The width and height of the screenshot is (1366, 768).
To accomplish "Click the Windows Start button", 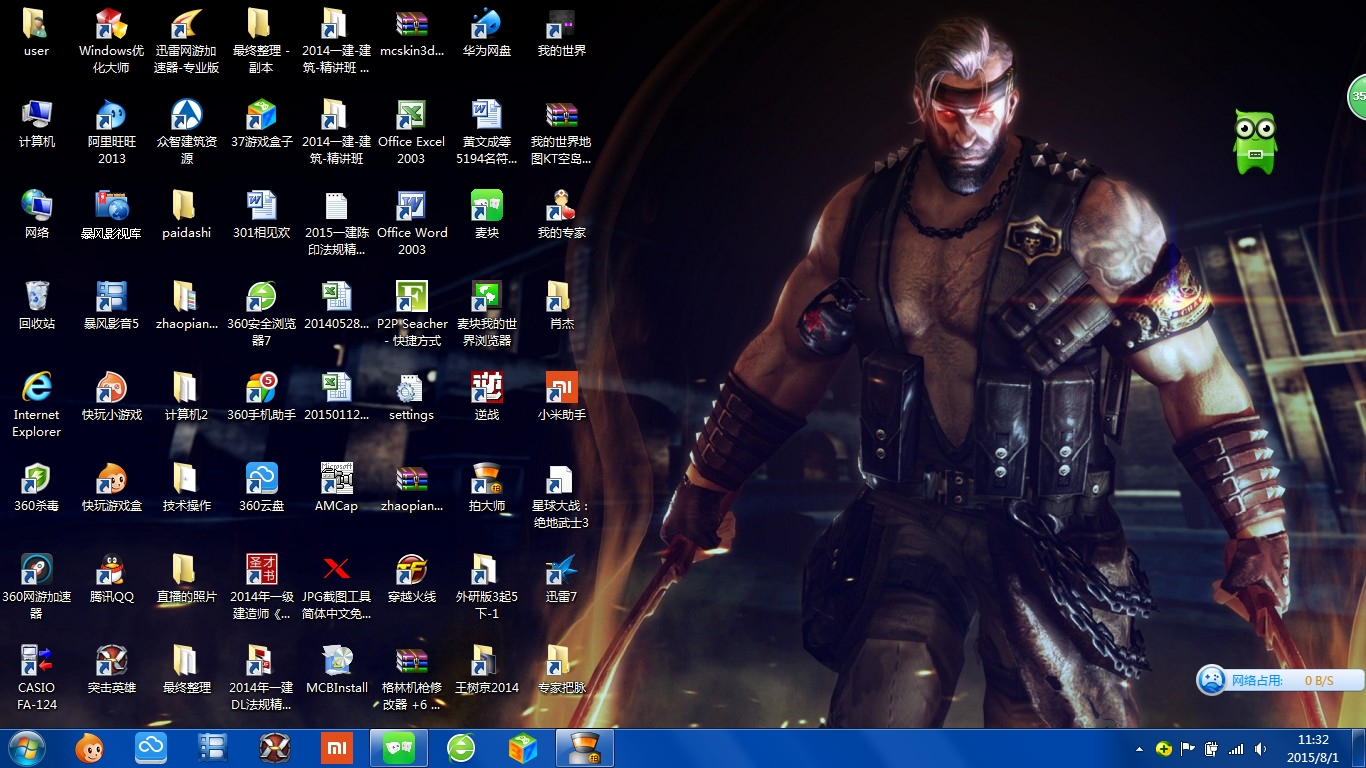I will point(26,748).
